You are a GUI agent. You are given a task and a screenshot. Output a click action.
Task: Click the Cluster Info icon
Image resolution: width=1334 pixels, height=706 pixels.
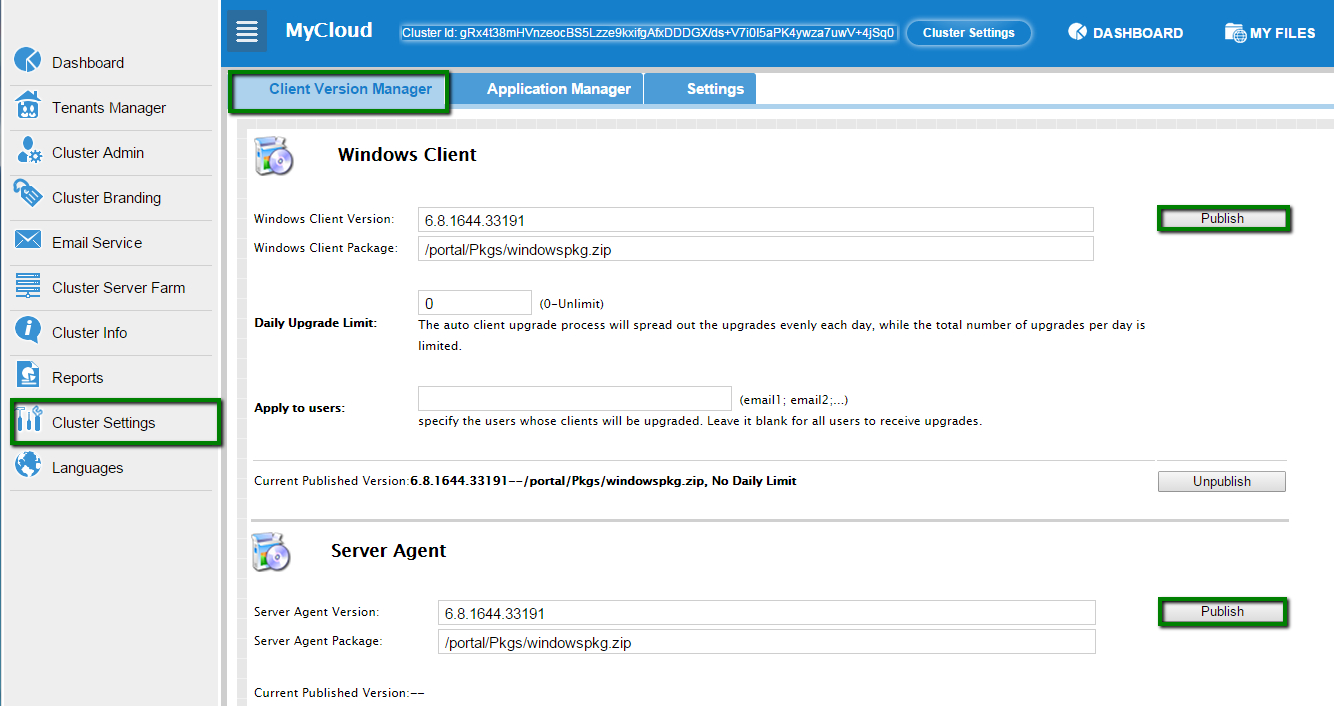[28, 331]
